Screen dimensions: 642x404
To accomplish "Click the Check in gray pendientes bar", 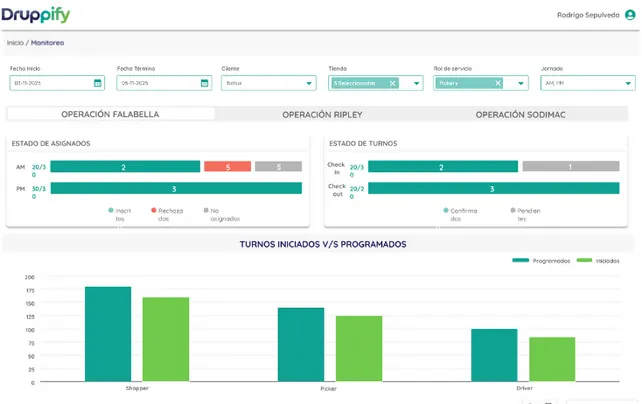I will 571,166.
